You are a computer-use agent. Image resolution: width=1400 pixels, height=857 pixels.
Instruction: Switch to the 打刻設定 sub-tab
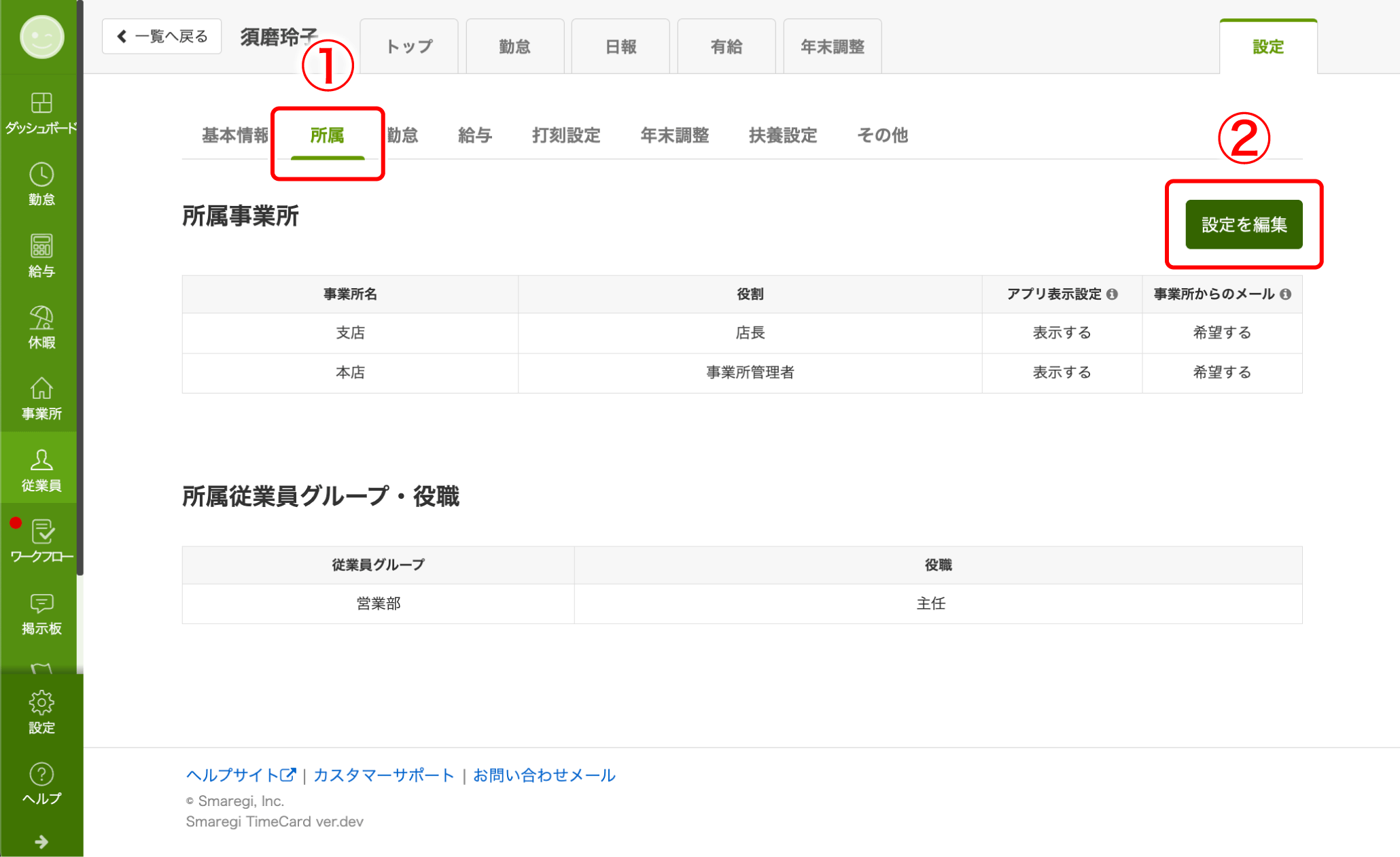point(565,135)
